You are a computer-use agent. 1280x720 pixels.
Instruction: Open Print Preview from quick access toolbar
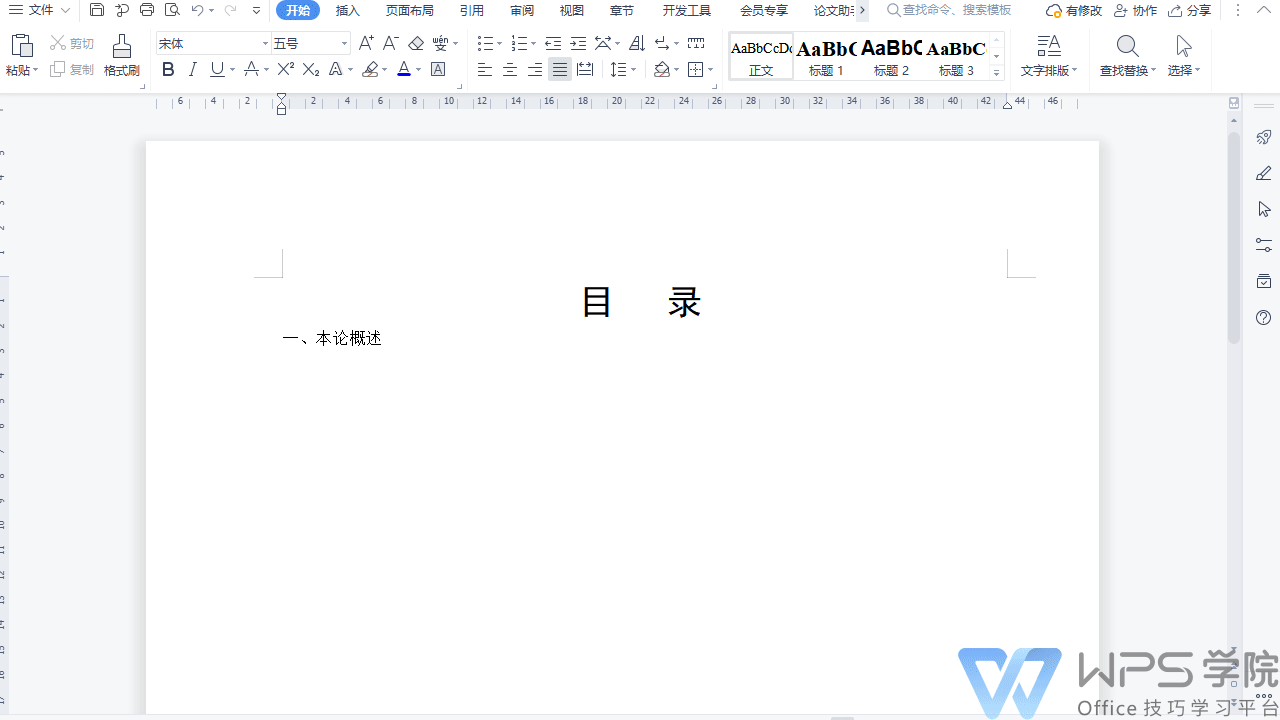point(172,10)
